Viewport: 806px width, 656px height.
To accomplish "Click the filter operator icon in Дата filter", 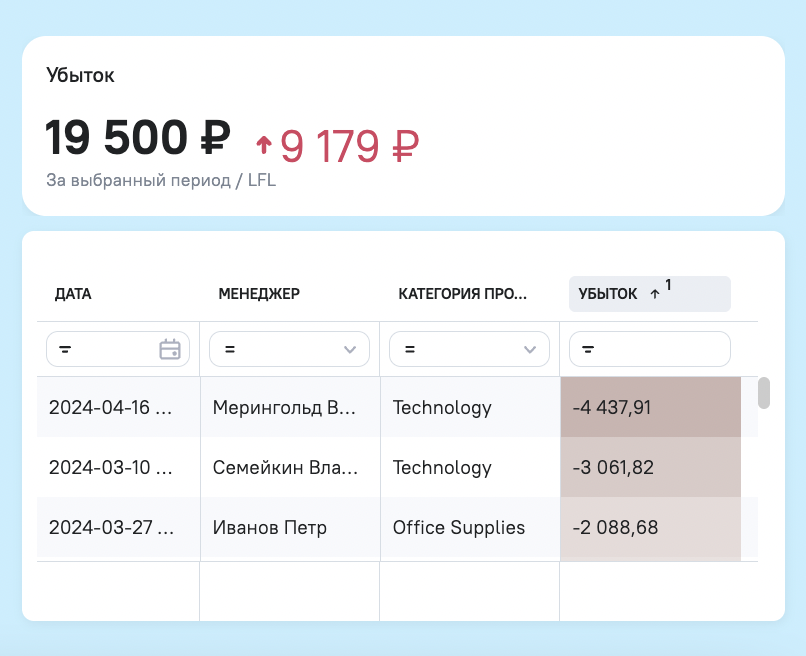I will pyautogui.click(x=65, y=350).
